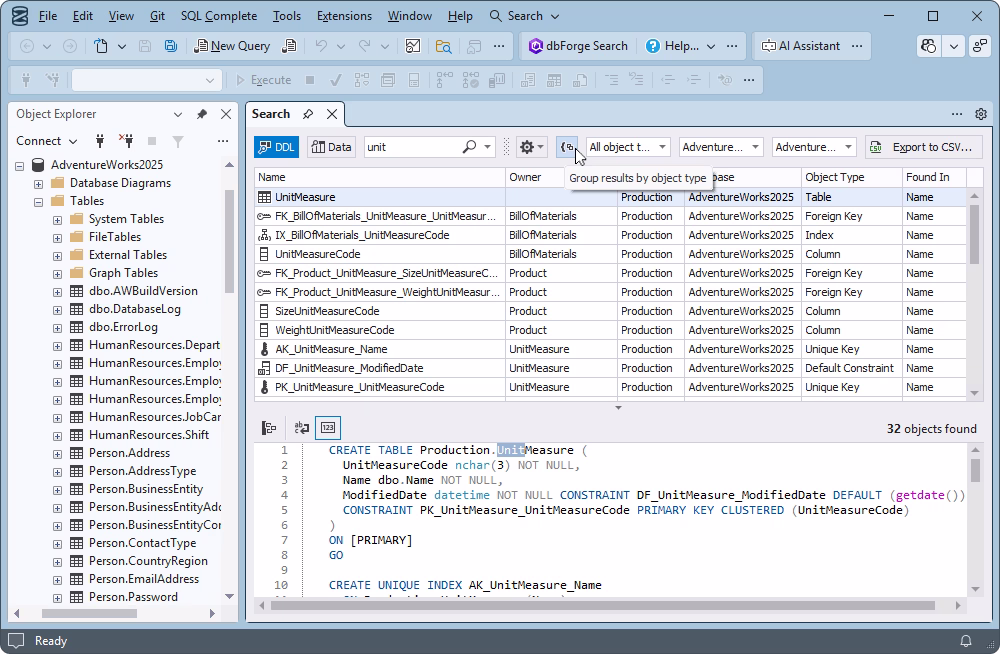Open the All object types dropdown
1000x654 pixels.
tap(626, 146)
